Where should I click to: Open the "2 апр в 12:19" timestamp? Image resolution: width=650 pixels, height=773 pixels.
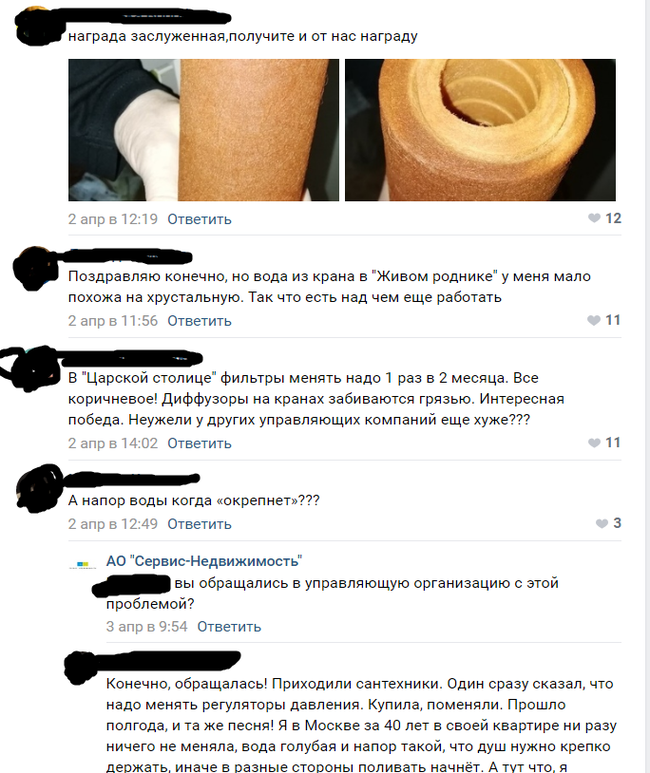(113, 219)
